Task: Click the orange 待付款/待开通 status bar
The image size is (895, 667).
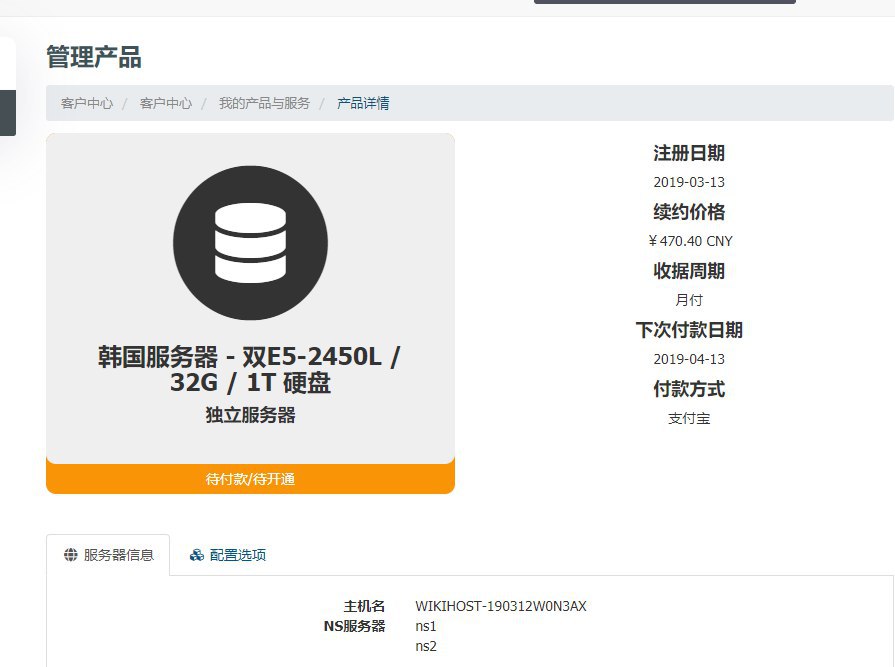Action: point(250,479)
